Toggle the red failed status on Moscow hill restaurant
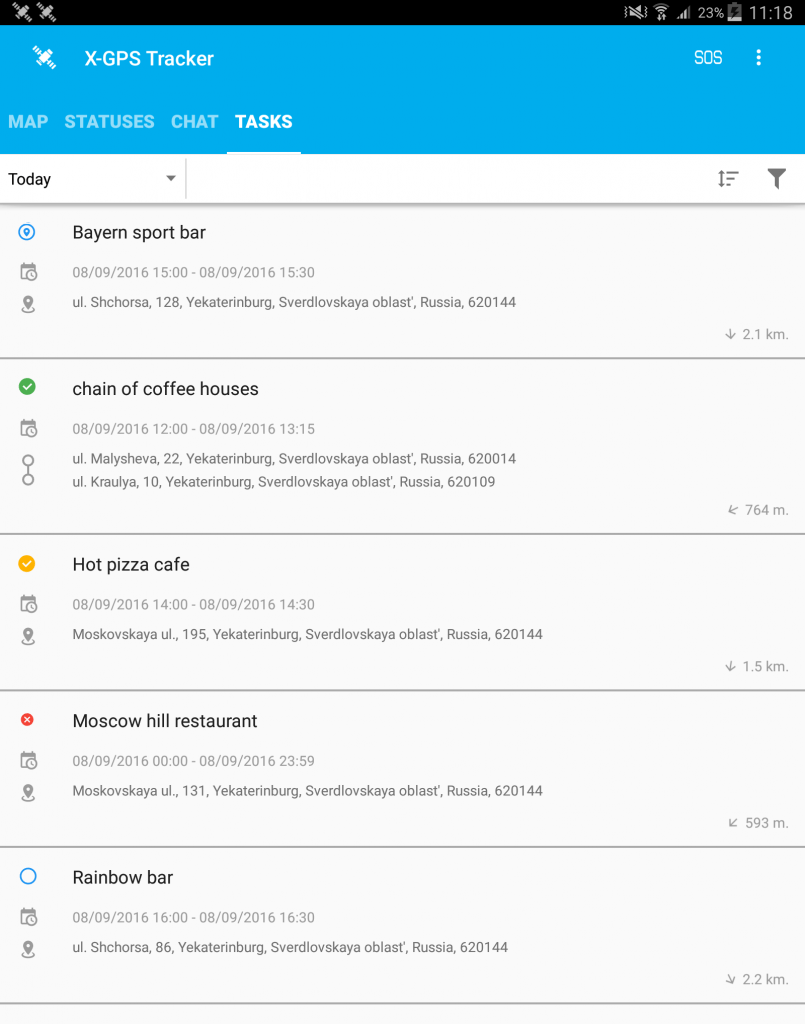 click(28, 720)
